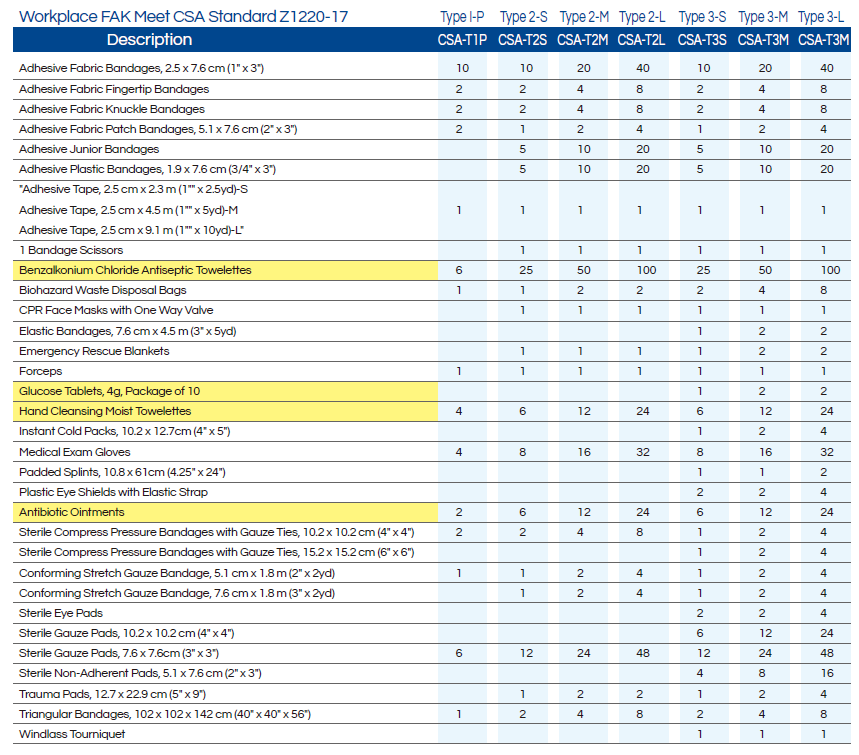
Task: Select the 'Type 3-M' heading
Action: [x=763, y=17]
